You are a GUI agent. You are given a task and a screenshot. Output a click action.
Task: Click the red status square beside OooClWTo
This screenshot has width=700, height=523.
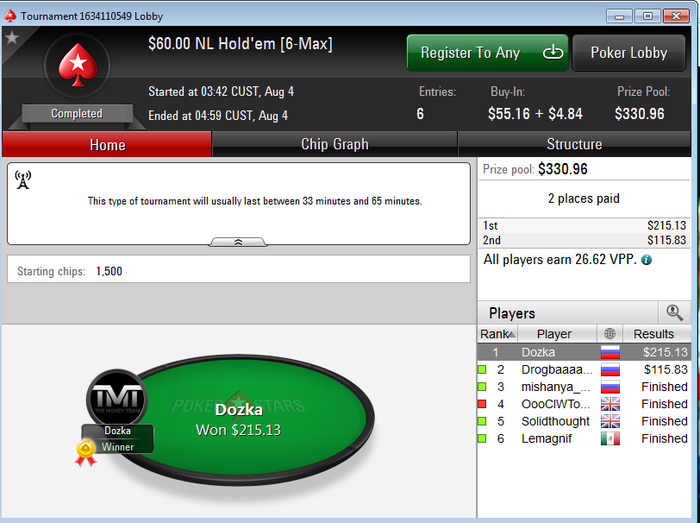tap(482, 404)
